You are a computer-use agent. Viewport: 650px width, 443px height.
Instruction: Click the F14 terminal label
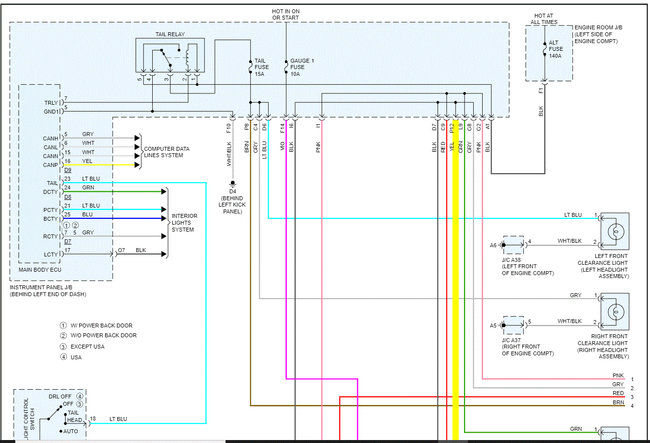(x=282, y=127)
